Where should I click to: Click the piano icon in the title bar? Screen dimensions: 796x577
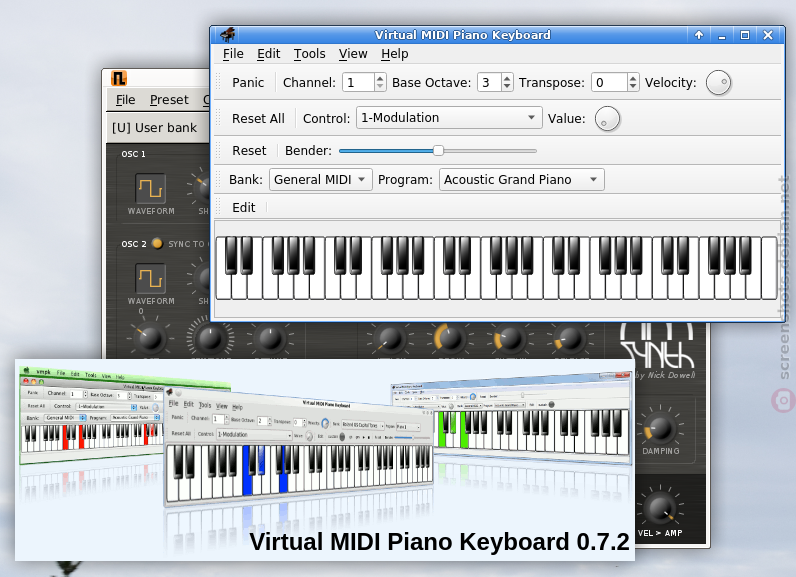pos(227,35)
